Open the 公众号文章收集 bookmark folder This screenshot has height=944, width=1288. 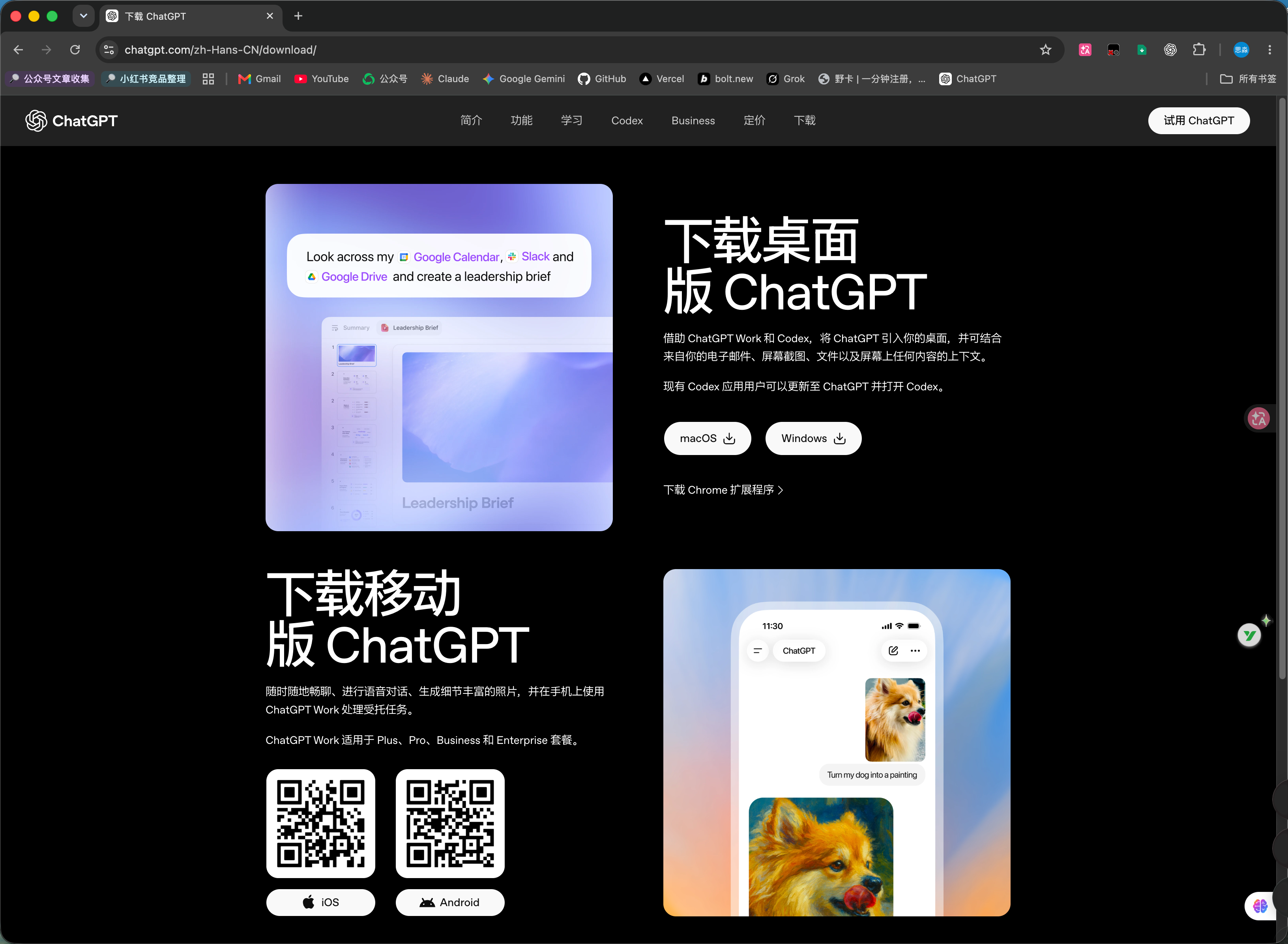coord(50,79)
